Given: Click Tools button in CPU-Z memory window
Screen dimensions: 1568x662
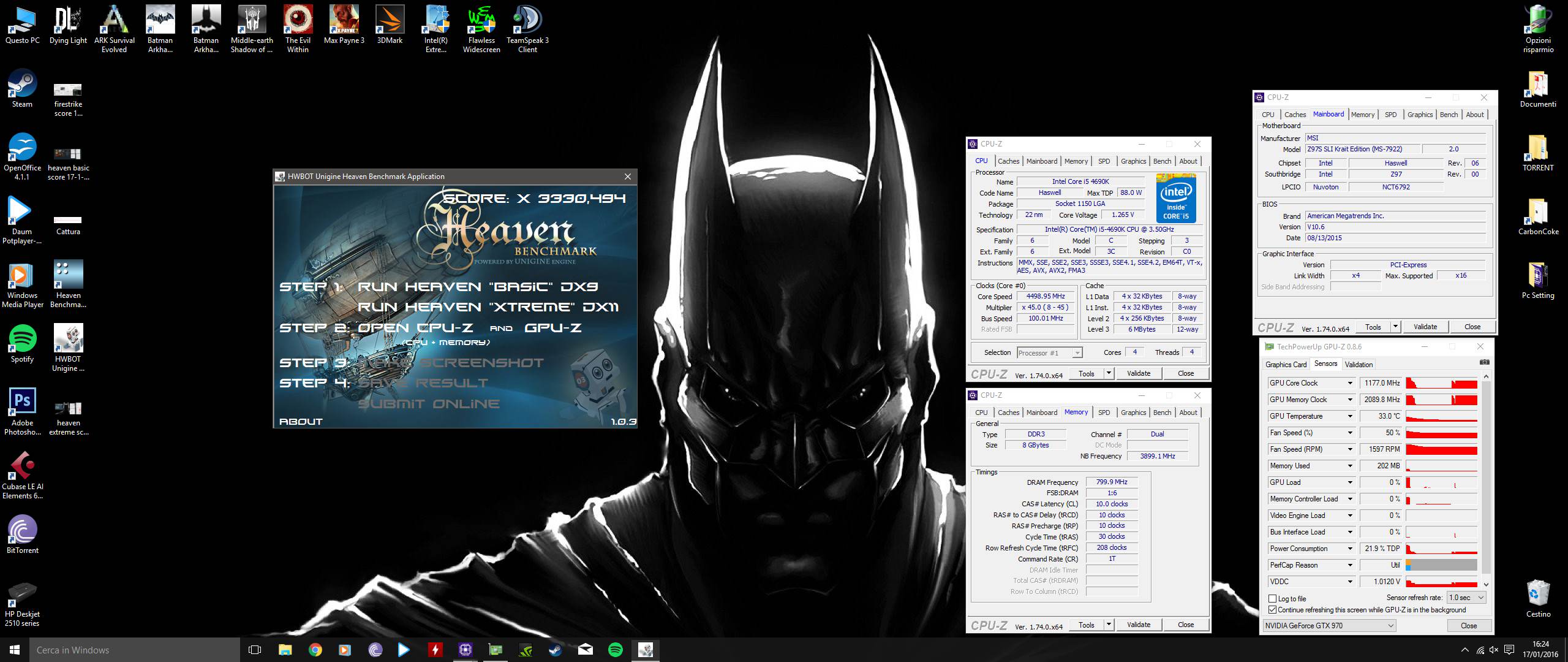Looking at the screenshot, I should 1087,625.
